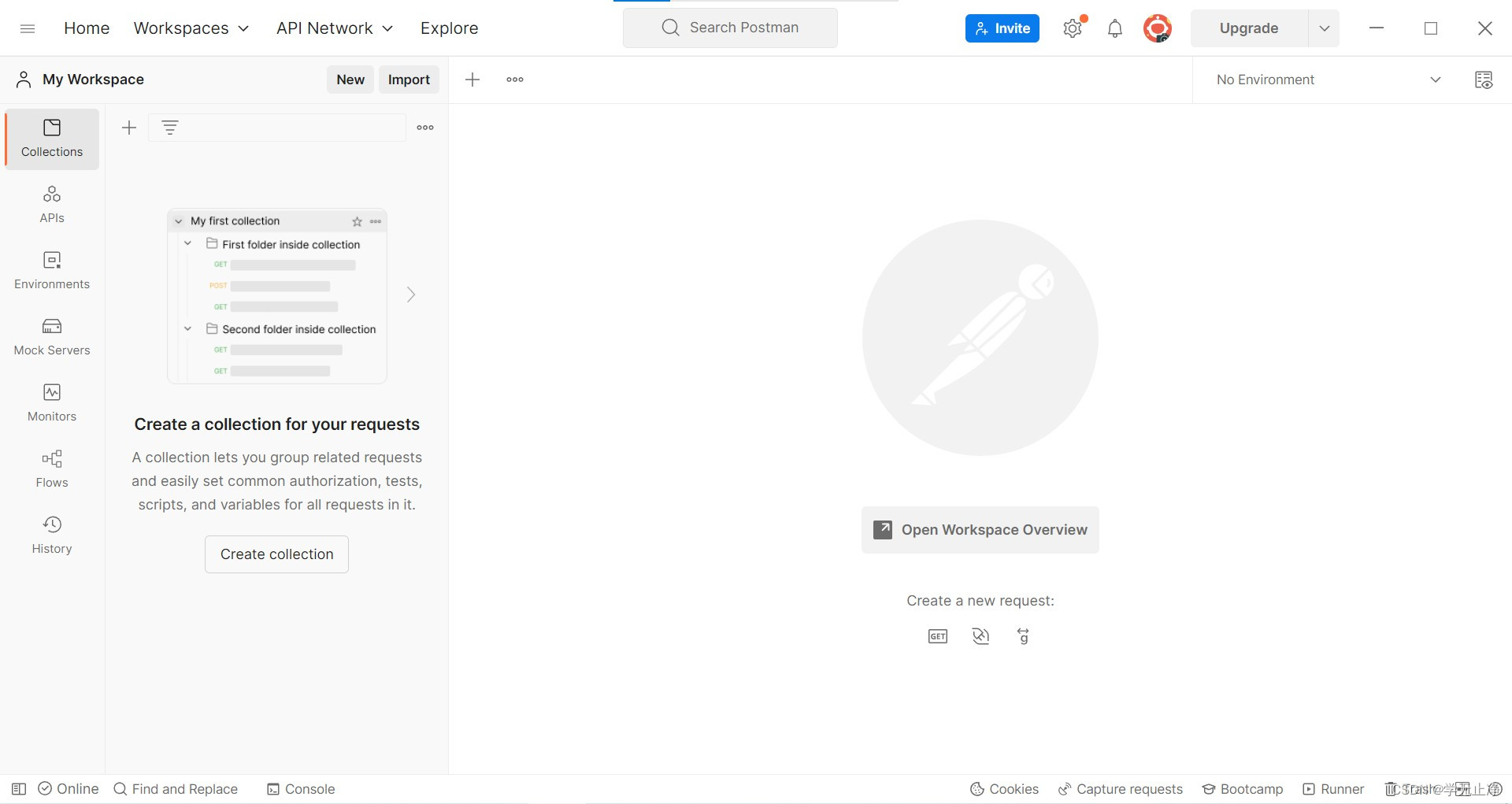Open Find and Replace
Viewport: 1512px width, 804px height.
click(176, 789)
